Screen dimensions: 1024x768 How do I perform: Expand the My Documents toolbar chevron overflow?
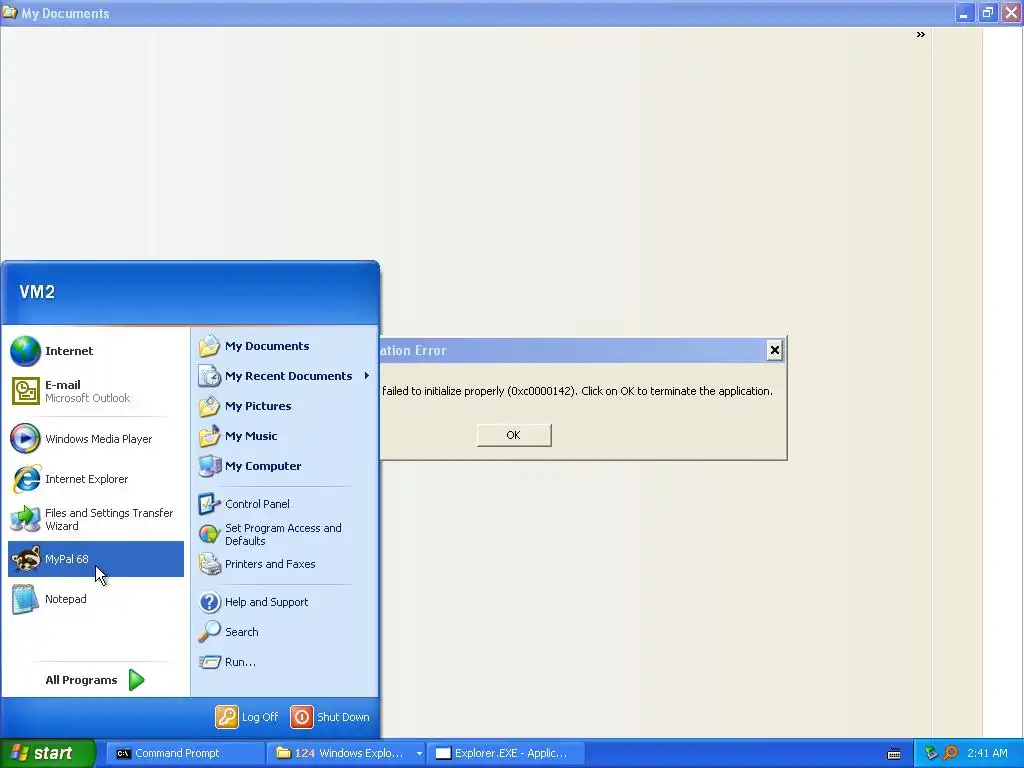pos(921,35)
